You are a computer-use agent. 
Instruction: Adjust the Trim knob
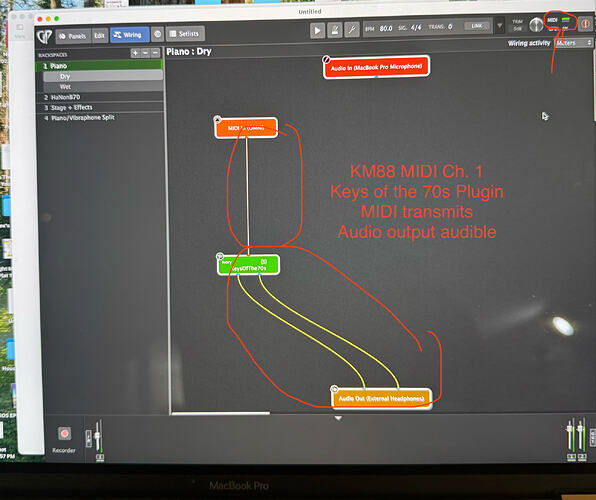pyautogui.click(x=536, y=25)
